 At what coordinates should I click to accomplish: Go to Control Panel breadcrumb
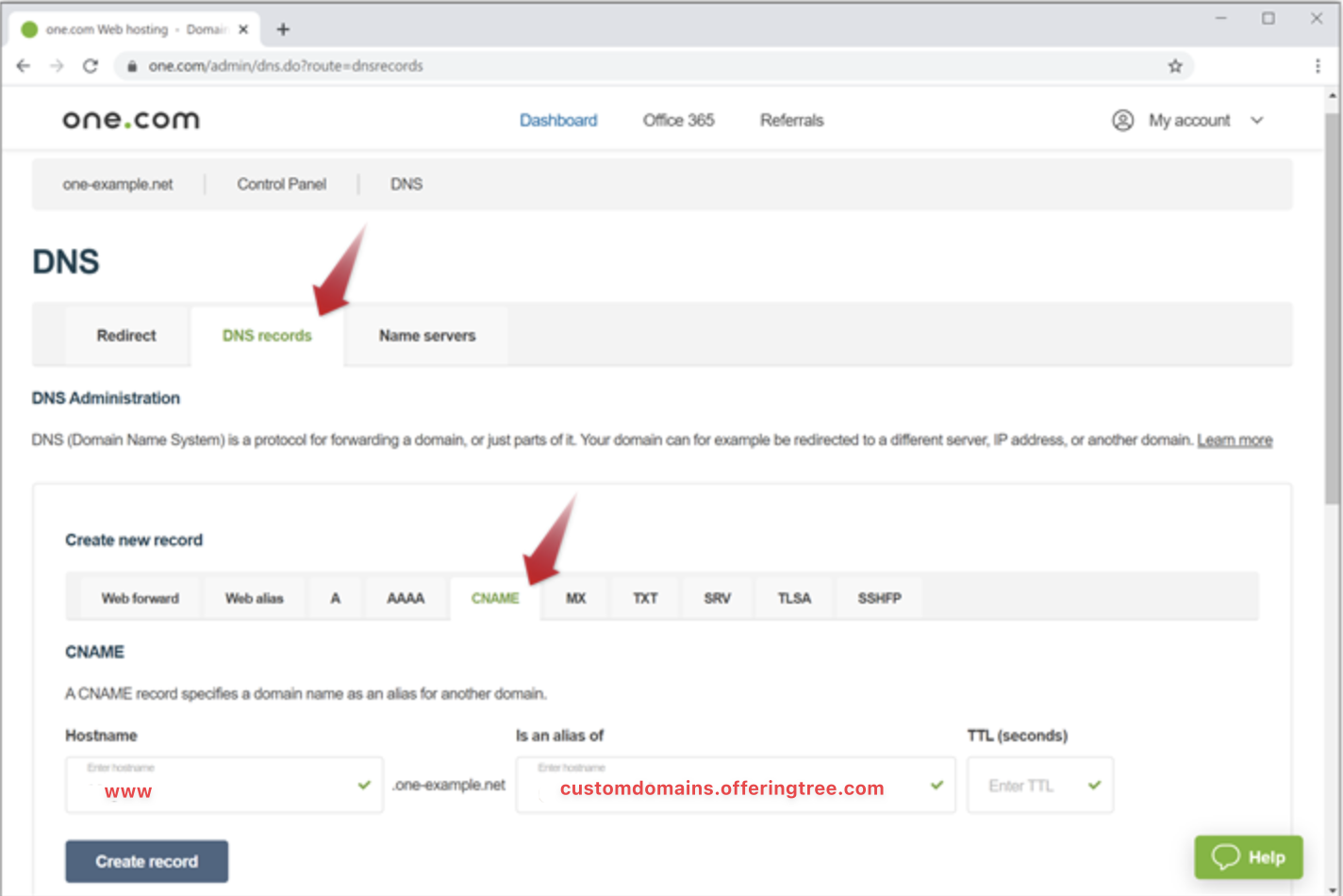[x=282, y=184]
